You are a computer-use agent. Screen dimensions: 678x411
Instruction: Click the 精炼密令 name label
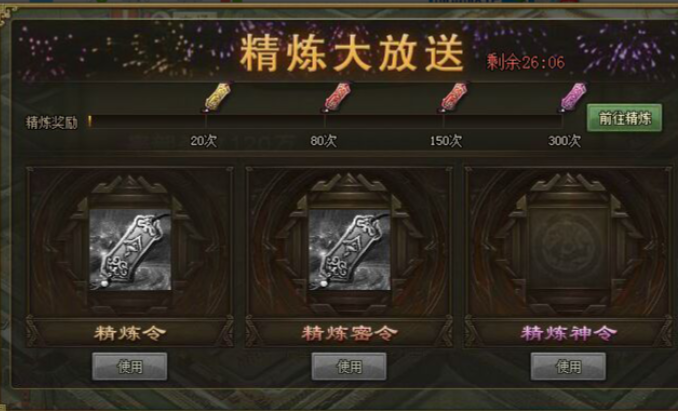point(349,333)
